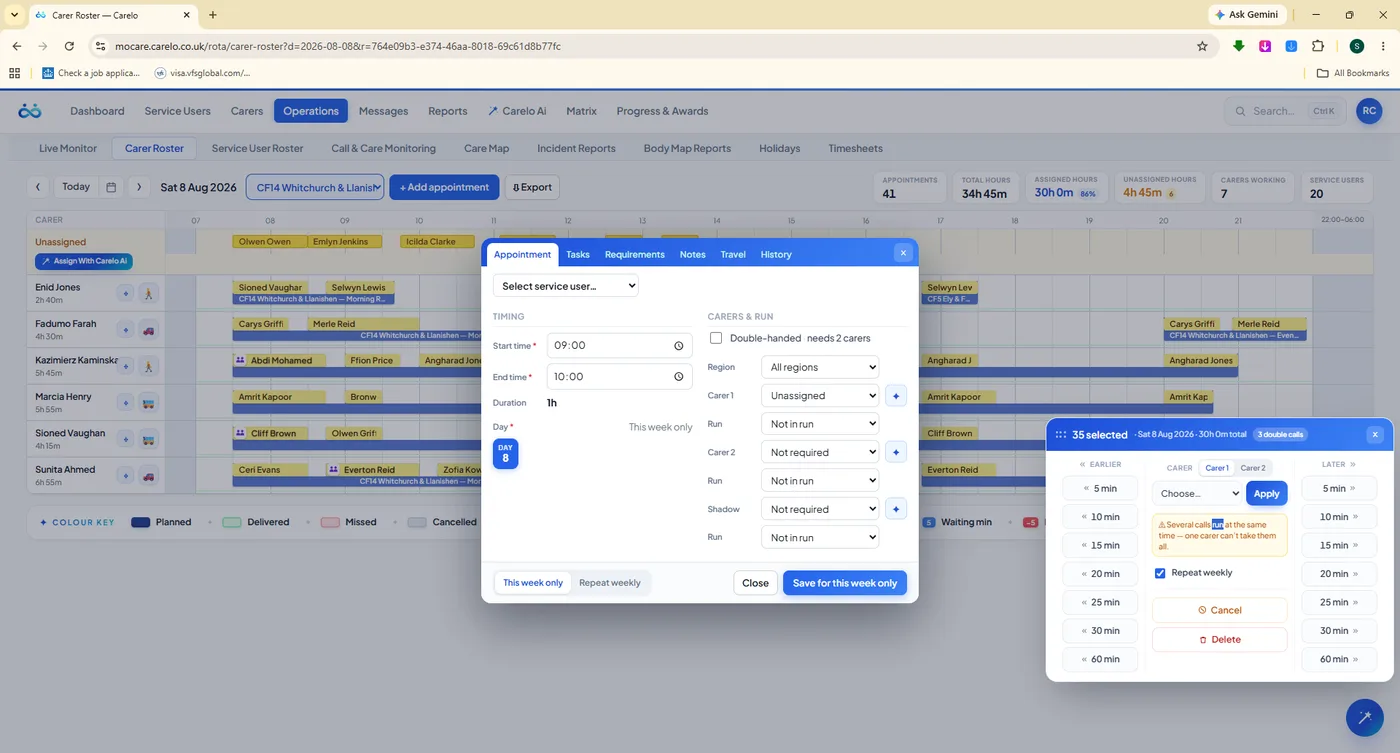Click the walking icon for Kazimierz Kaminska
This screenshot has width=1400, height=753.
(x=148, y=366)
